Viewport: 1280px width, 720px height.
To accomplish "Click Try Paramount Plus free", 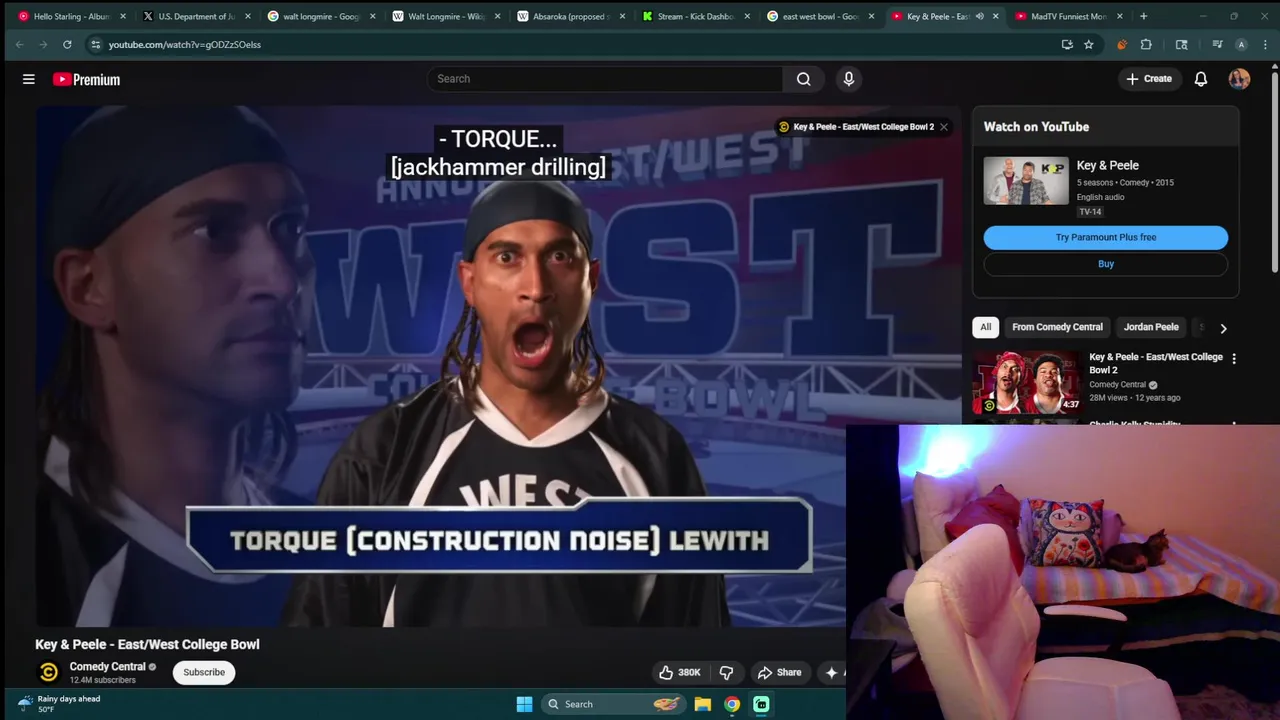I will pos(1106,237).
